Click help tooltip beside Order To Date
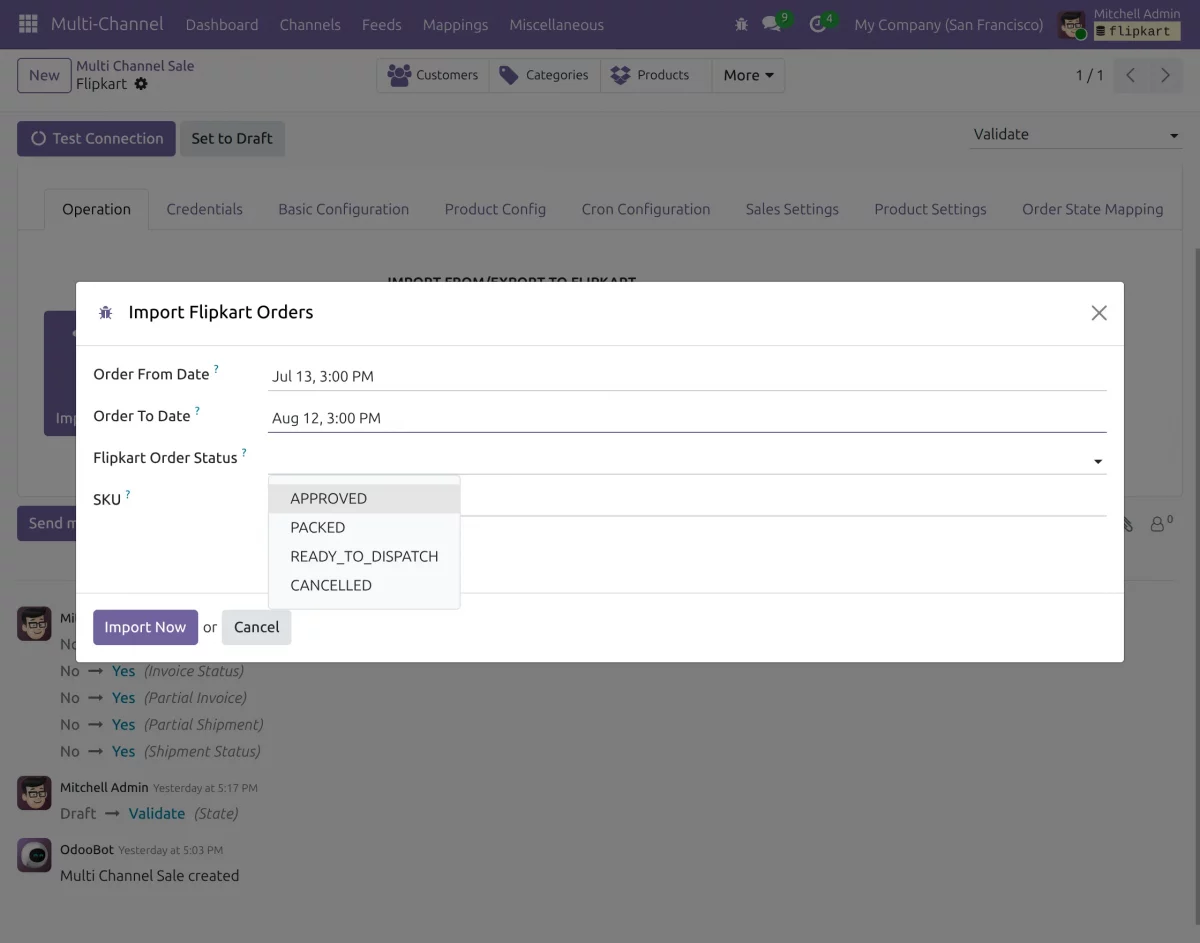Screen dimensions: 1200x943 pyautogui.click(x=197, y=411)
